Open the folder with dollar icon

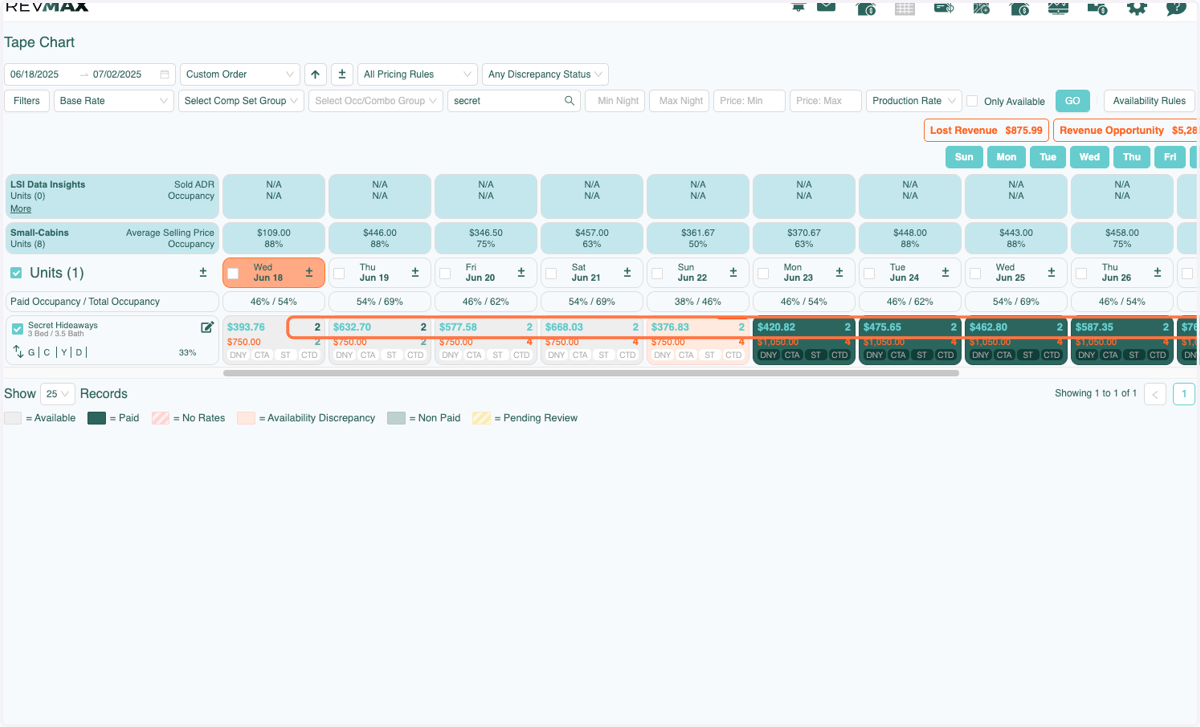click(x=1097, y=8)
